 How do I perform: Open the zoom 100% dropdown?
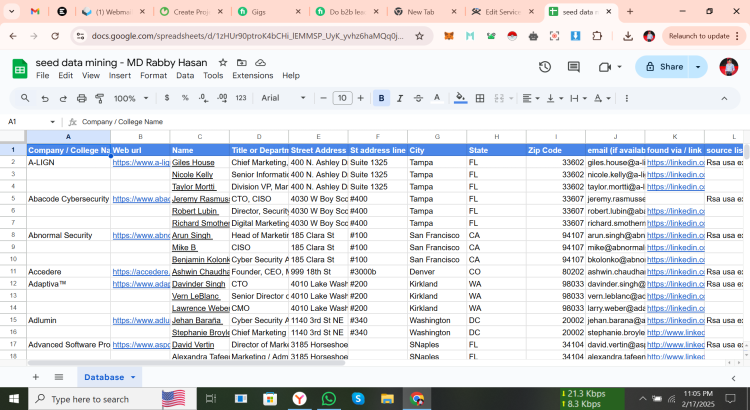click(x=131, y=98)
